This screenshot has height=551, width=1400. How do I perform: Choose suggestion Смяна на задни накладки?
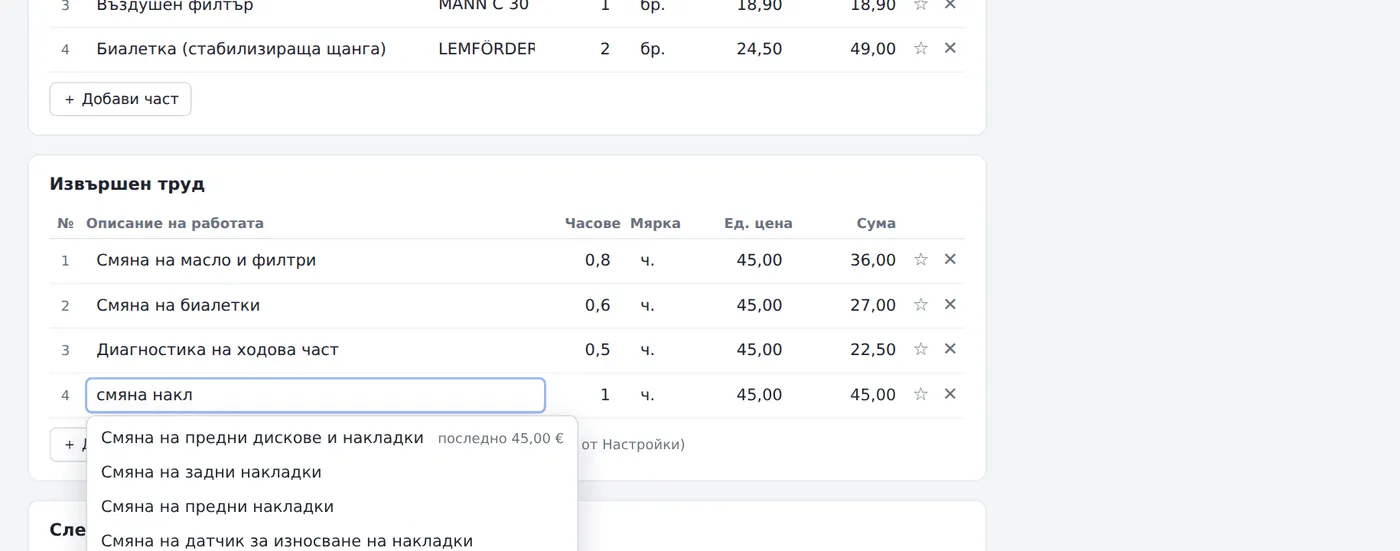(x=332, y=472)
